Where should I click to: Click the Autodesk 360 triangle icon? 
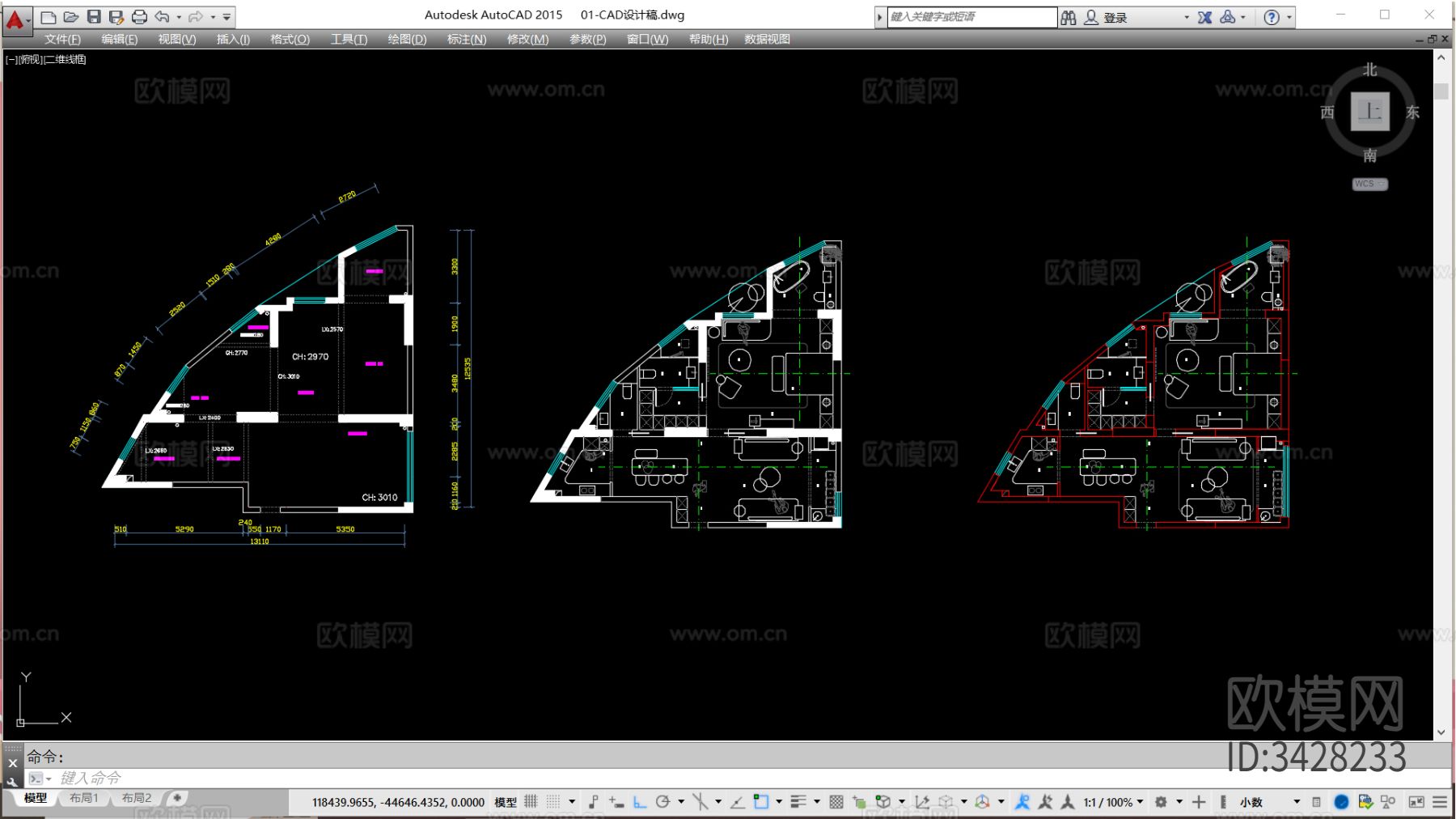pyautogui.click(x=1228, y=18)
